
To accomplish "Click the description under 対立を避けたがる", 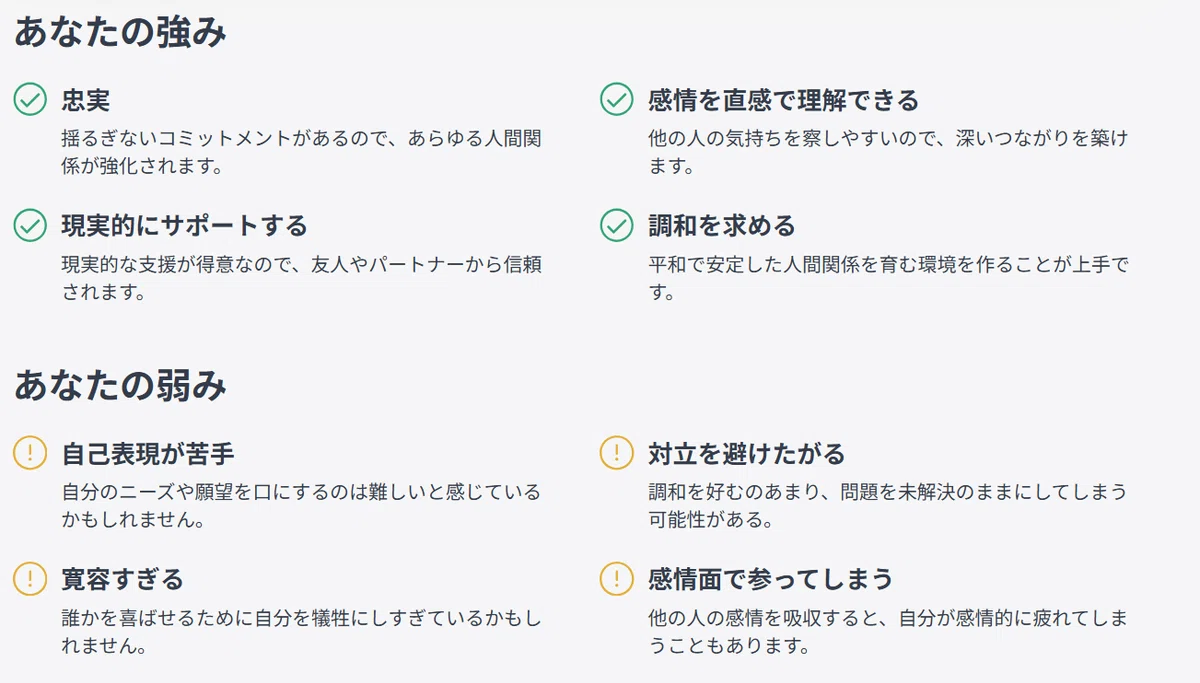I will (888, 505).
